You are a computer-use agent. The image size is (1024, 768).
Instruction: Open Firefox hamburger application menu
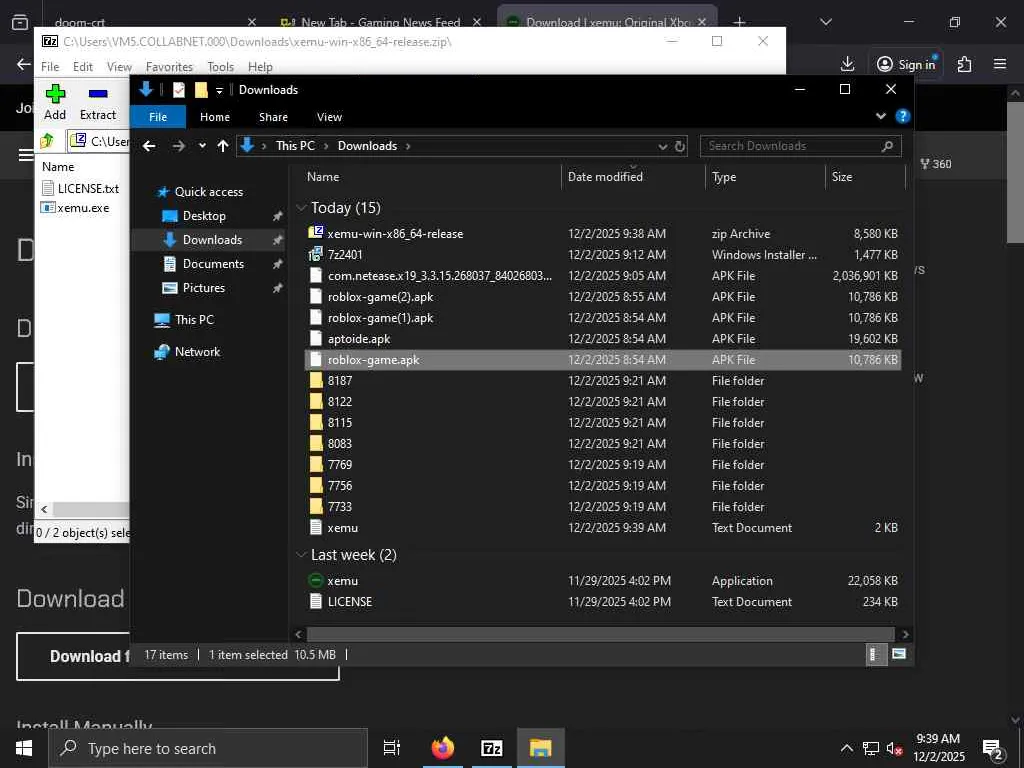coord(1000,64)
